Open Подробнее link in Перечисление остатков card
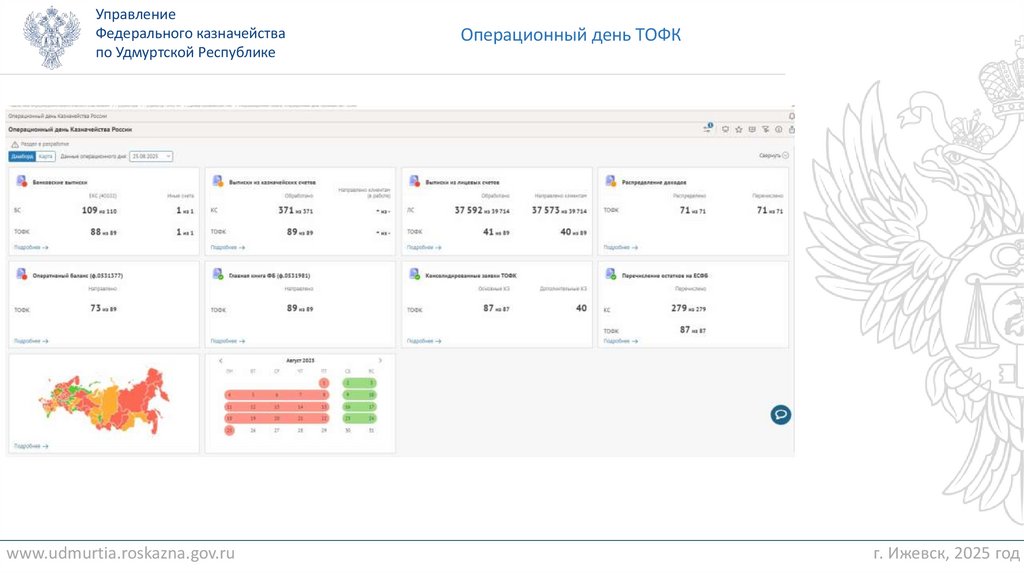Screen dimensions: 1024x574 620,340
